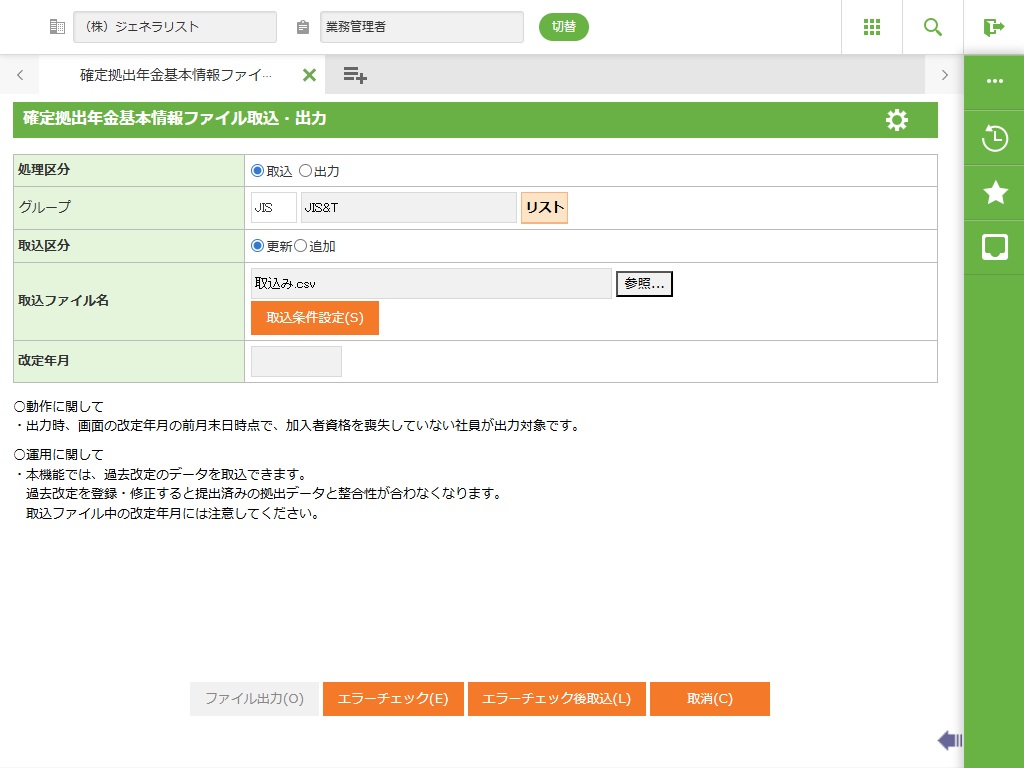
Task: Select the 出力 radio button
Action: pos(306,171)
